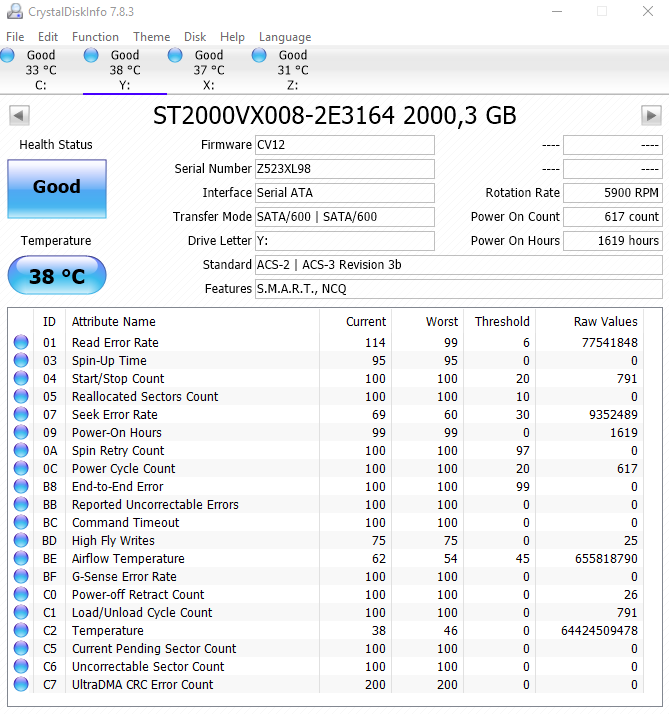Click the status icon for Spin-Up Time
This screenshot has width=669, height=714.
21,360
